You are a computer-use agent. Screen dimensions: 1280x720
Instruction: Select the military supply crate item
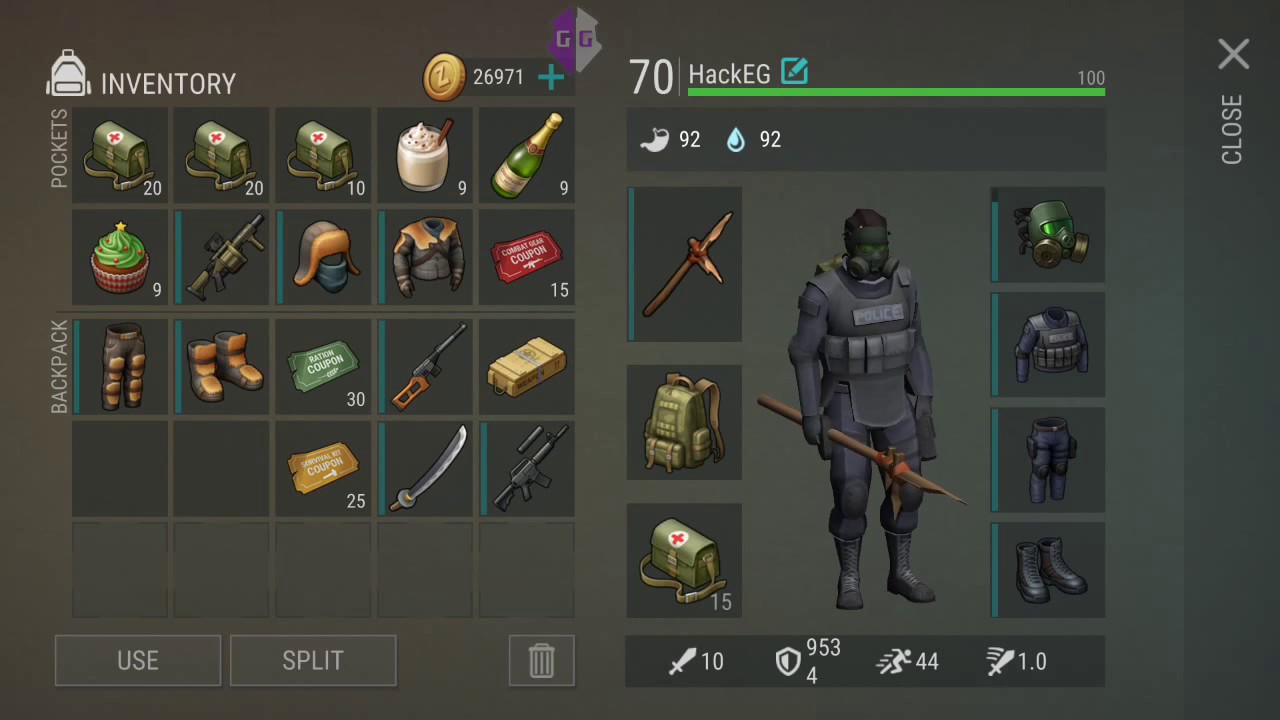pos(527,367)
